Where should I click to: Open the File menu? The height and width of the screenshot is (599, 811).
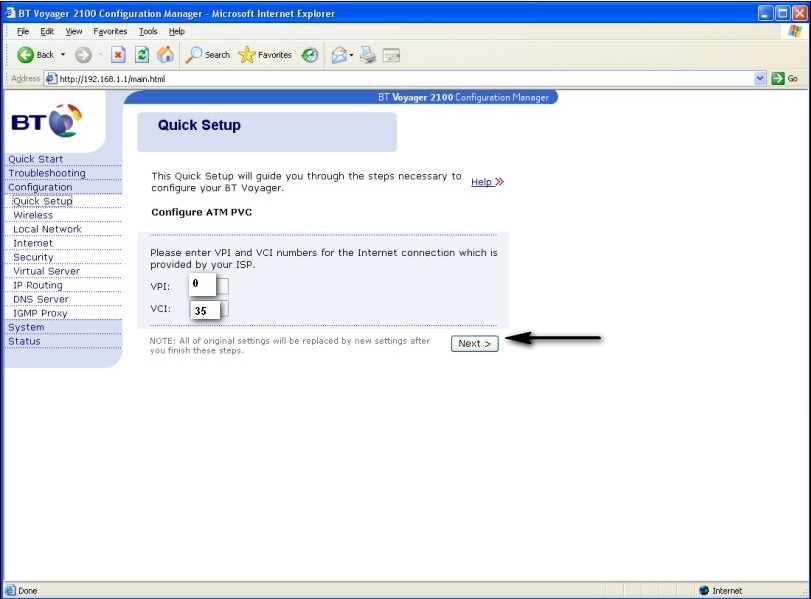click(23, 31)
